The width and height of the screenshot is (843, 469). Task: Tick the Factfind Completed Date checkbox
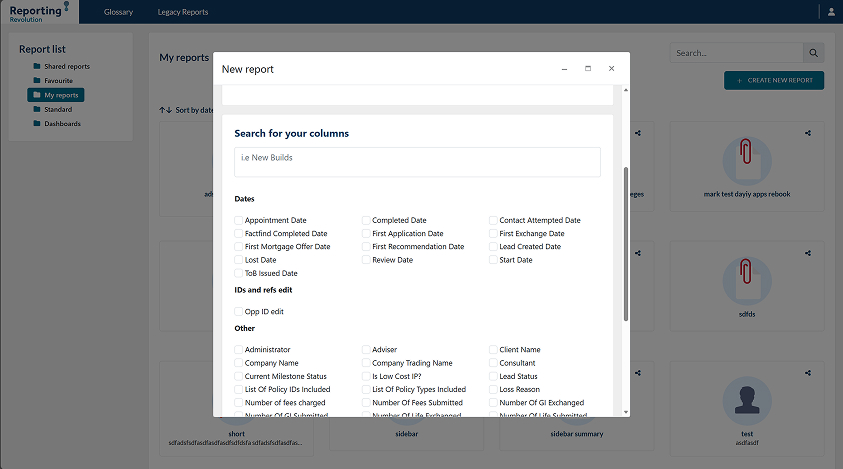[238, 233]
